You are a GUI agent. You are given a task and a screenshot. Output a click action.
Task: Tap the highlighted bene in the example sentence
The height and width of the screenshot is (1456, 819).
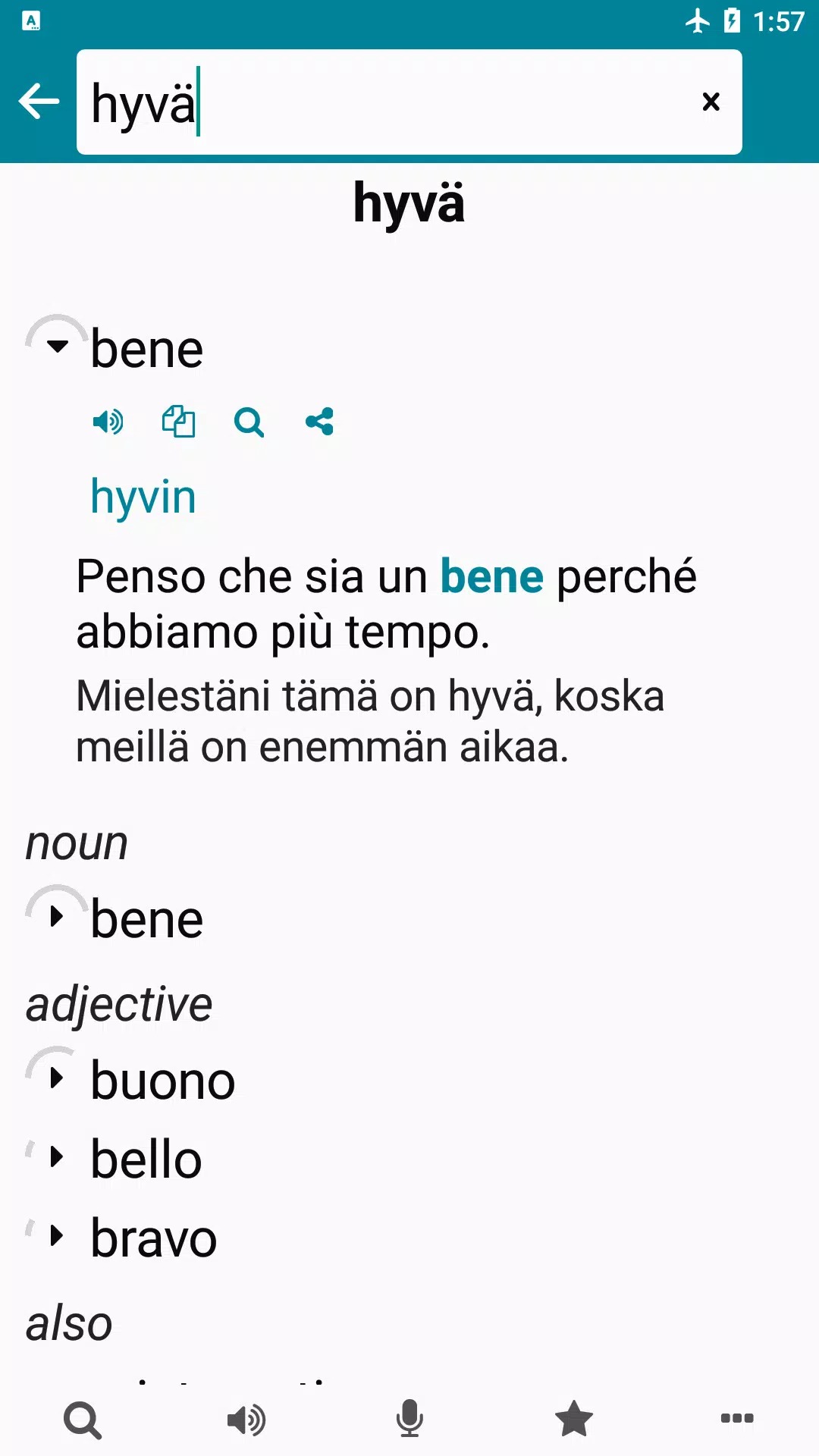[491, 576]
